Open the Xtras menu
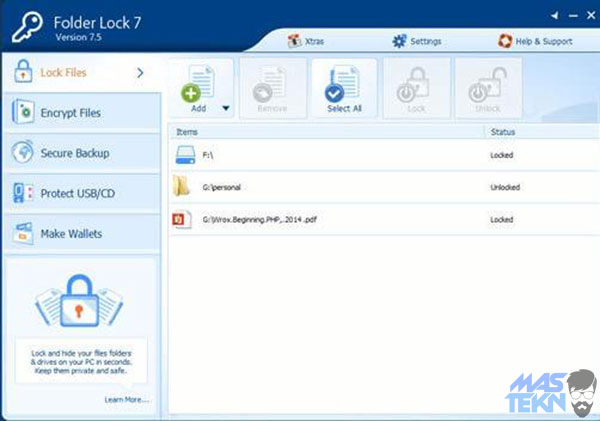 [x=306, y=41]
